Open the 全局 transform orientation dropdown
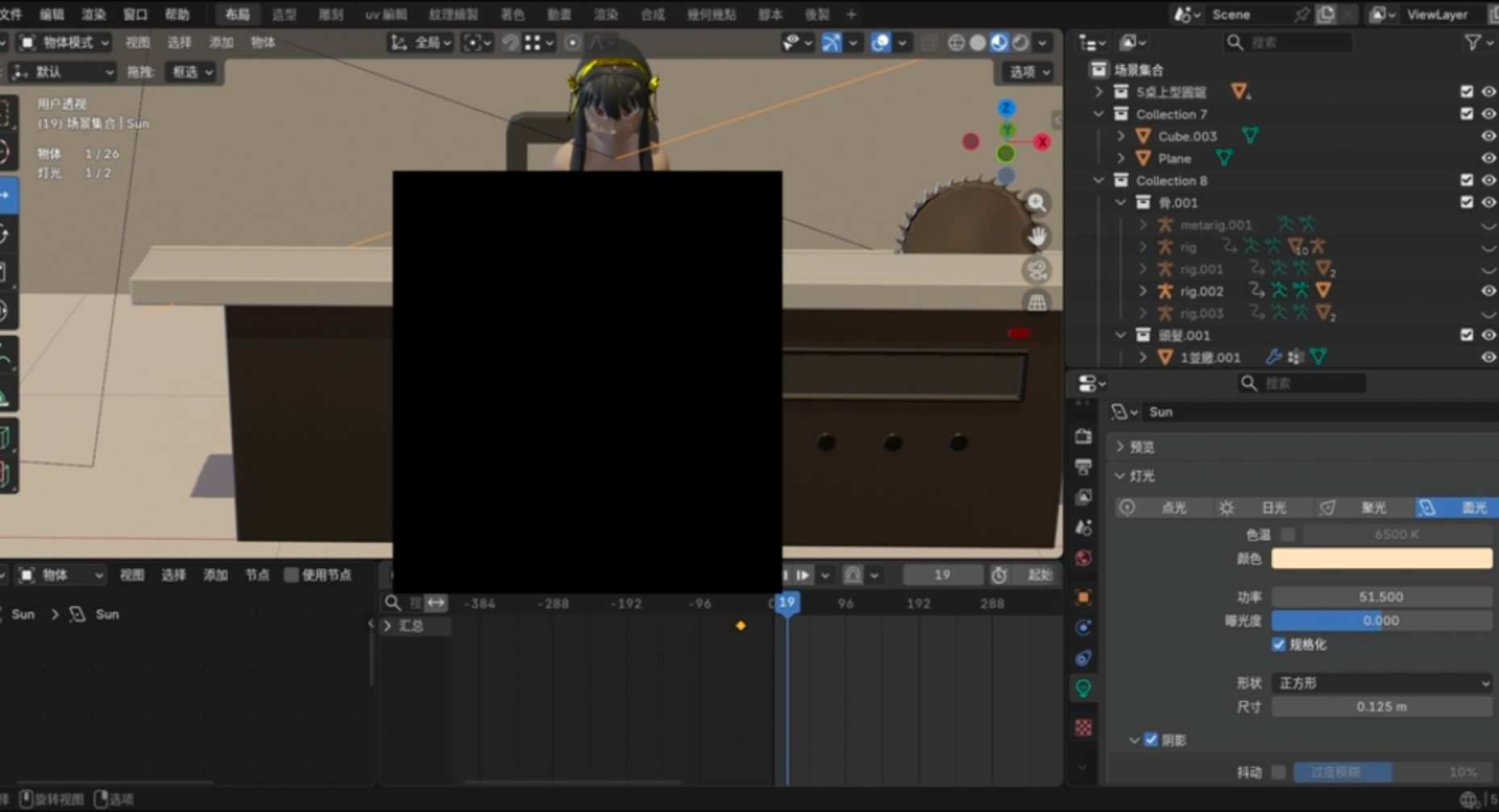This screenshot has height=812, width=1499. pyautogui.click(x=421, y=43)
